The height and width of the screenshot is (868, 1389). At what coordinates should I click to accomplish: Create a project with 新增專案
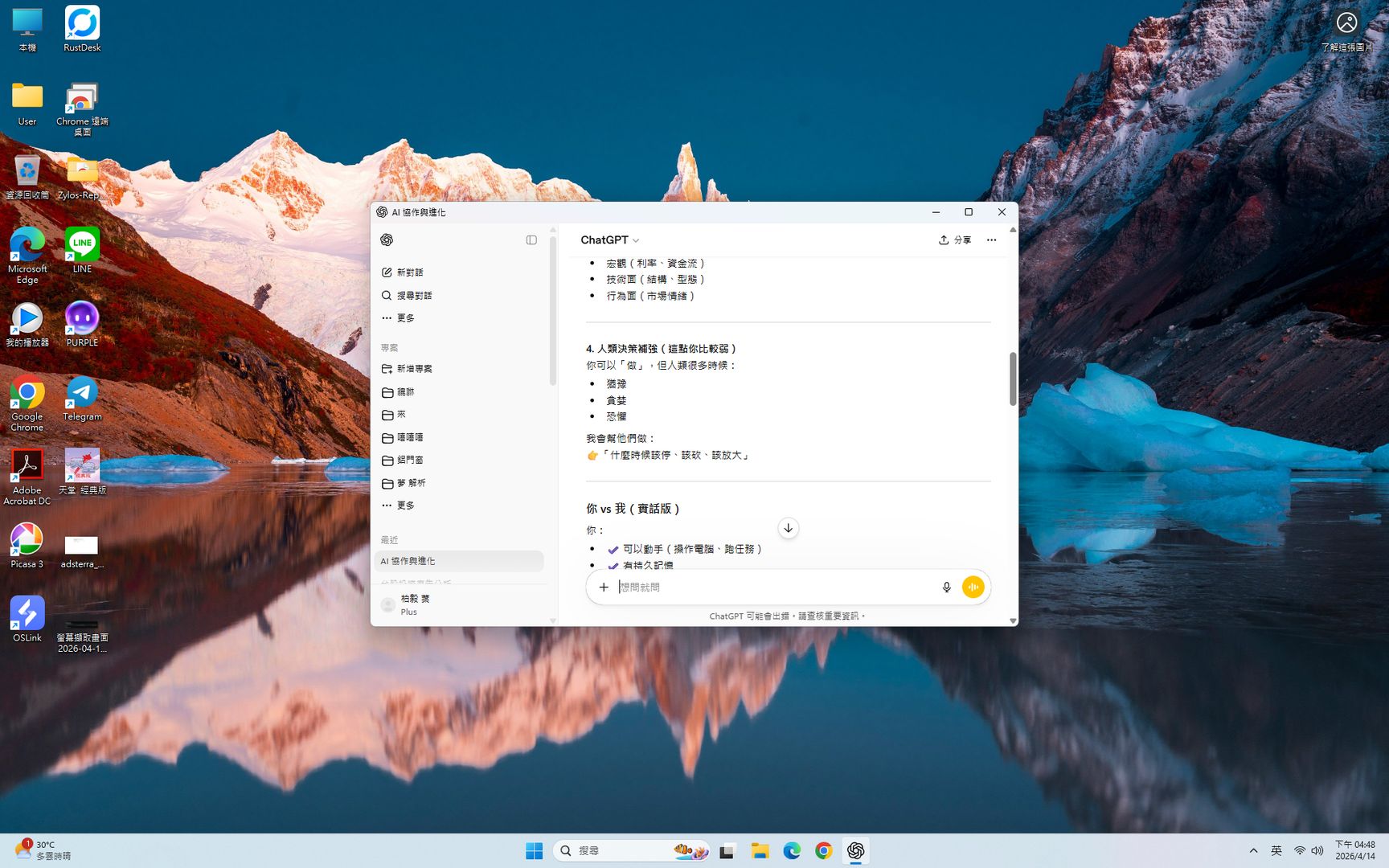pos(413,369)
